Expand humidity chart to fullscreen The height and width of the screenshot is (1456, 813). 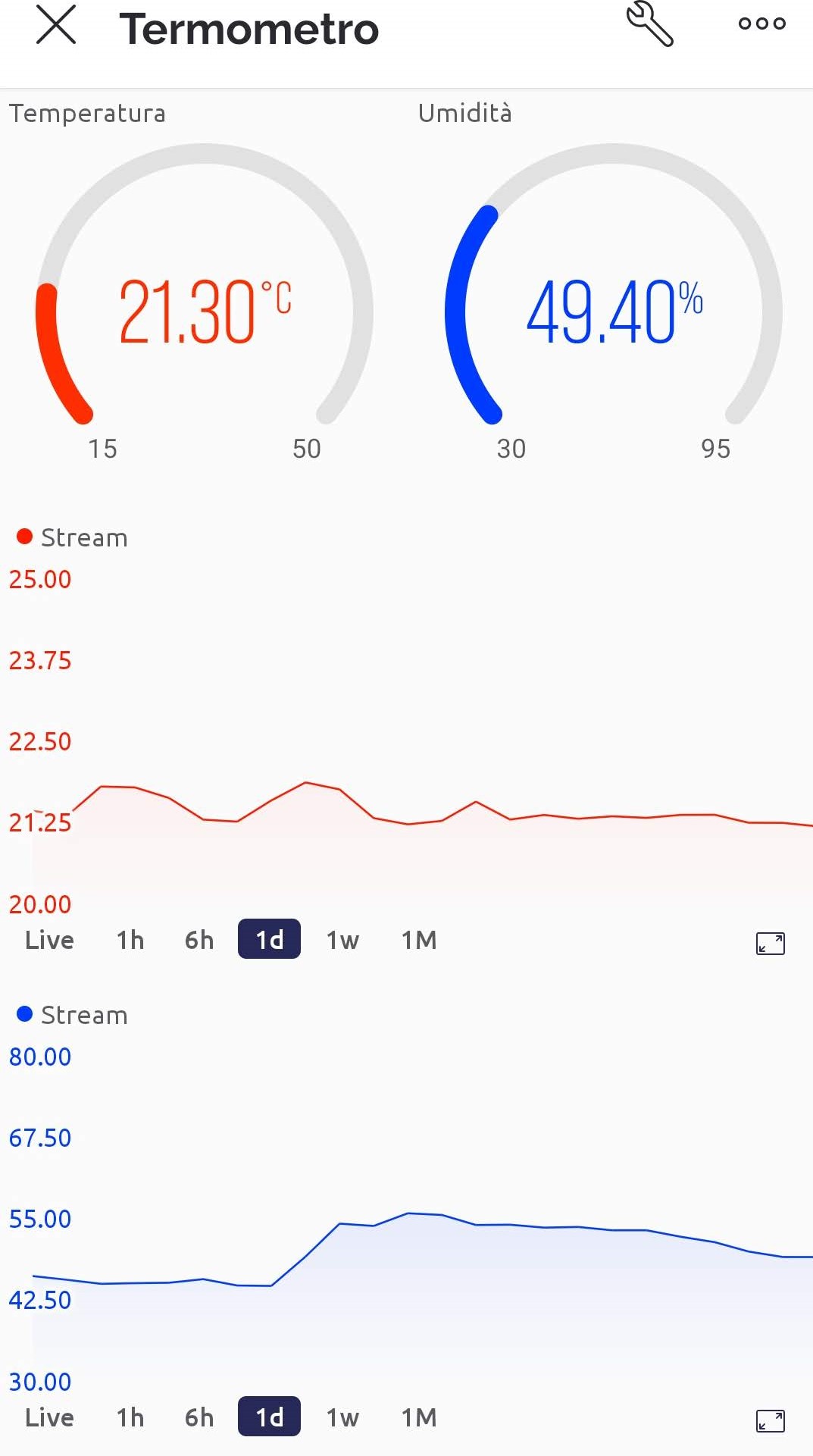(770, 1420)
